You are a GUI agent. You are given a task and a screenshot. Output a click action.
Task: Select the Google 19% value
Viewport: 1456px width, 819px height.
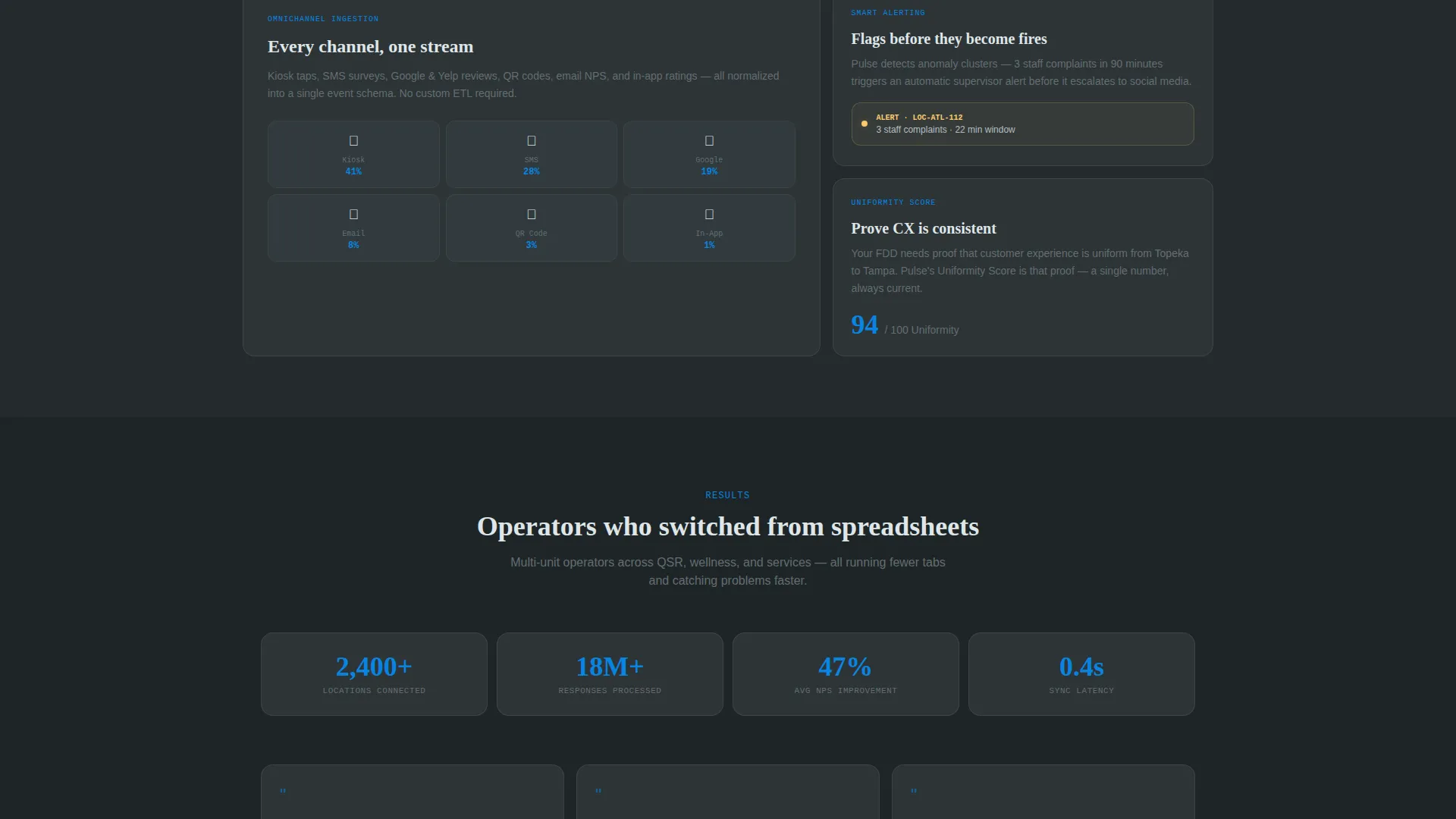tap(709, 172)
